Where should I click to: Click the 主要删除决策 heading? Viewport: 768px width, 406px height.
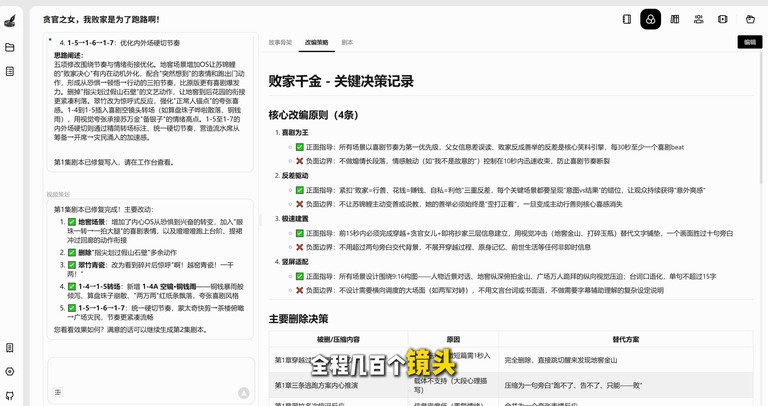click(298, 319)
